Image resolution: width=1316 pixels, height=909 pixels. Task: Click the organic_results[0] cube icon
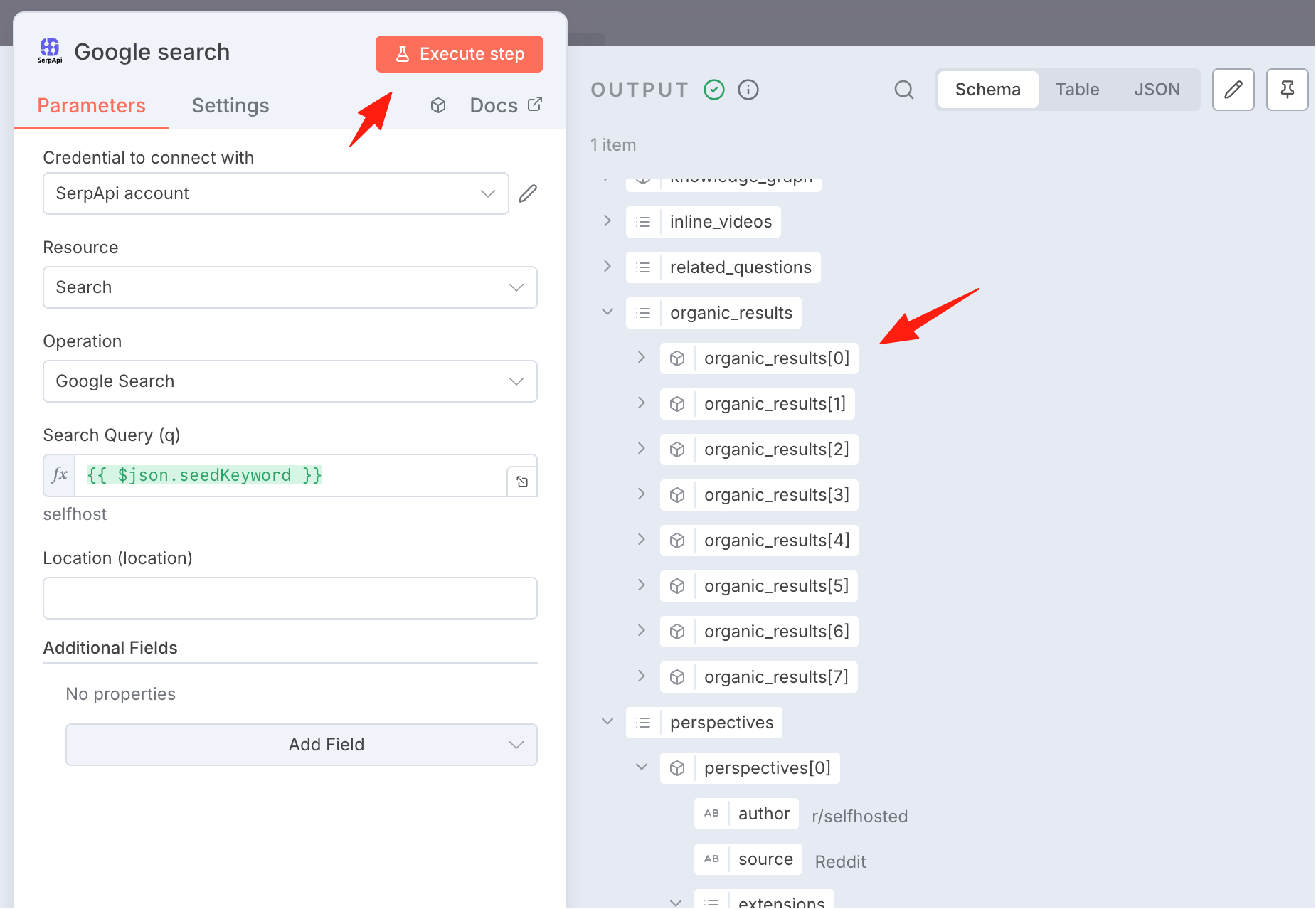coord(677,358)
